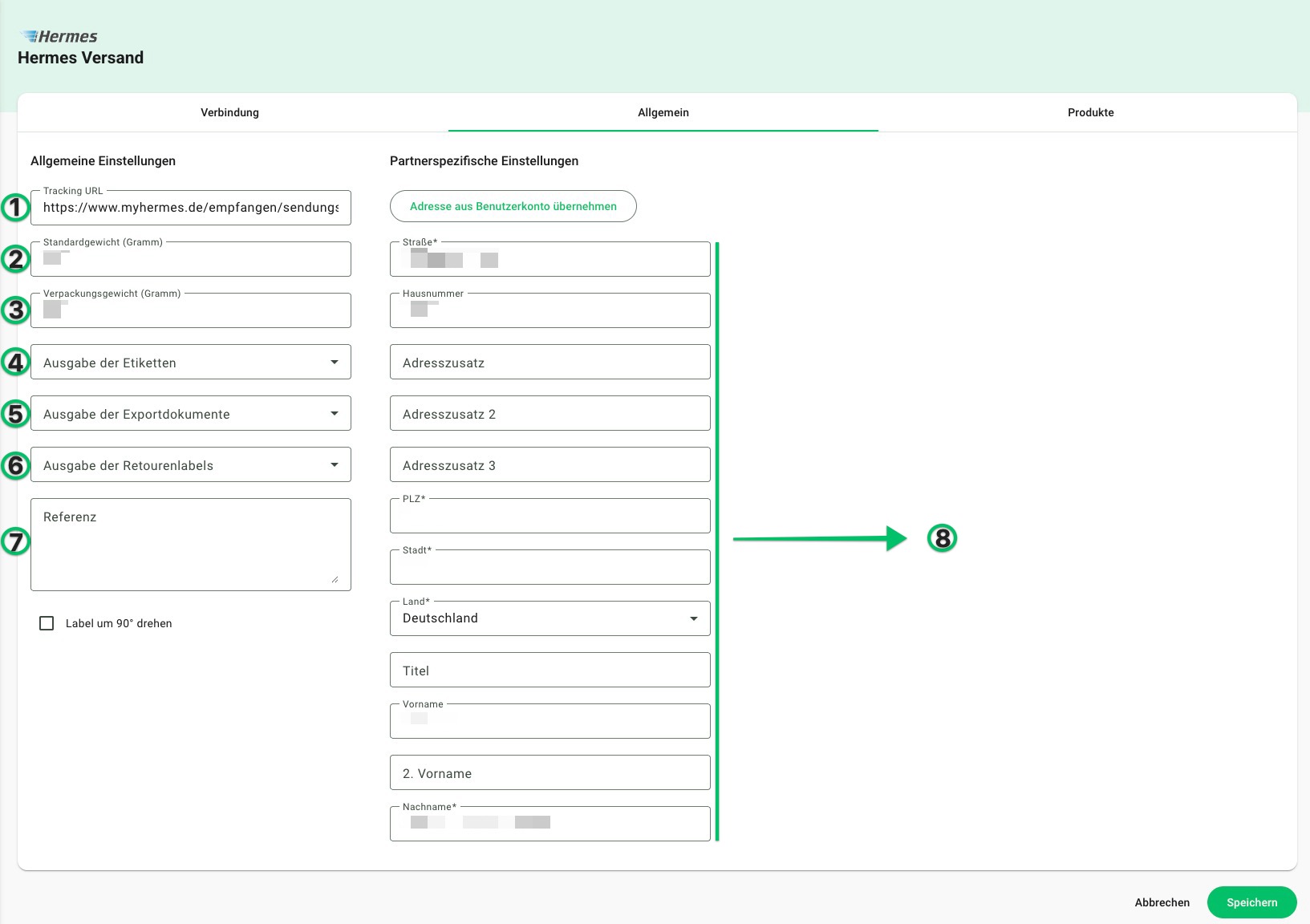Focus the Standardgewicht (Gramm) field
1310x924 pixels.
[191, 259]
